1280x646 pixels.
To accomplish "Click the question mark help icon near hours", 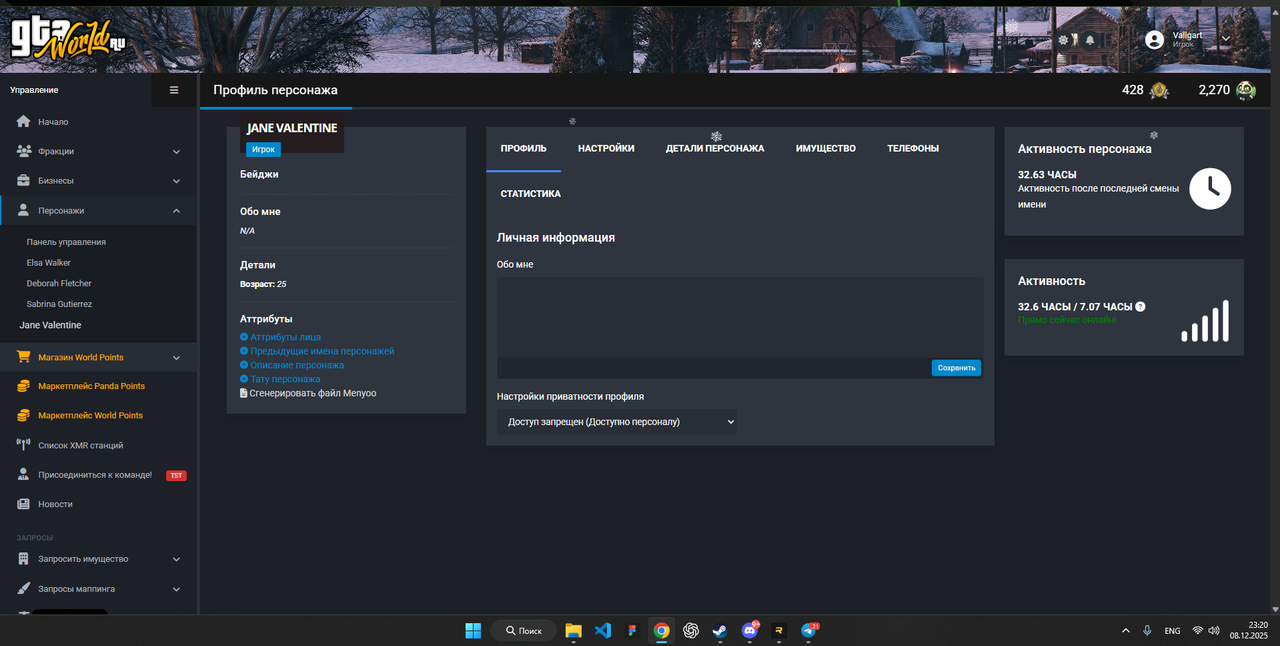I will (x=1141, y=307).
